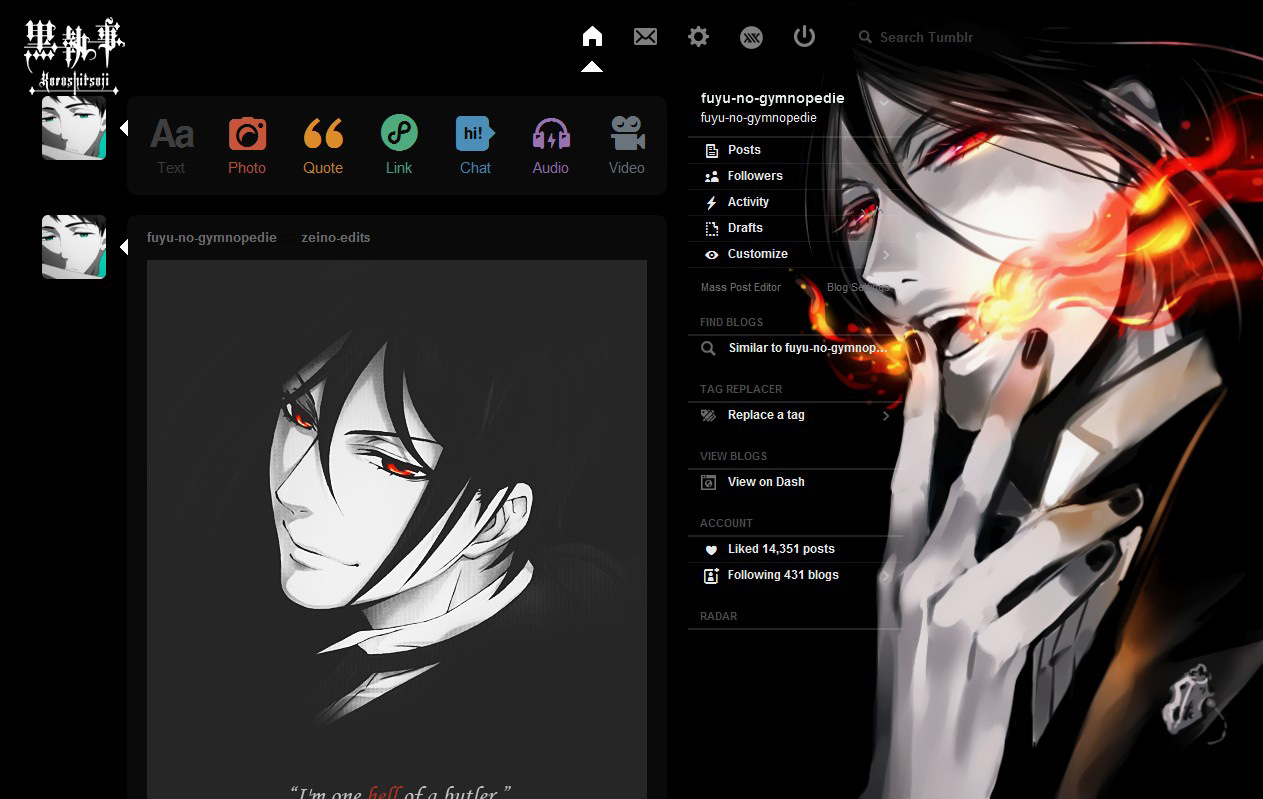
Task: Open zeino-edits source blog link
Action: [x=336, y=238]
